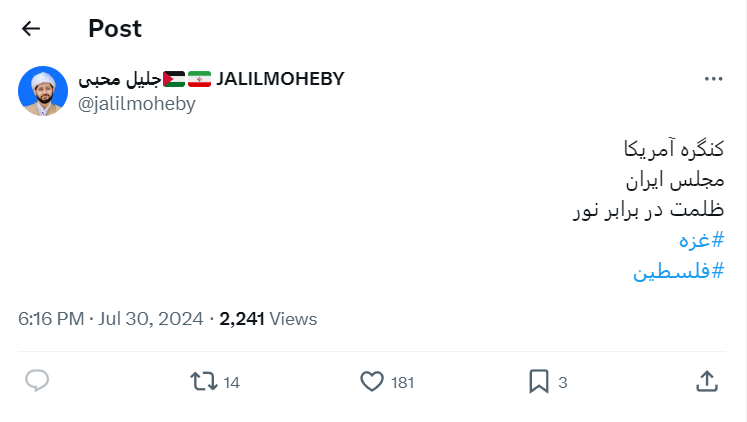Click the JALILMOHEBY display name

pos(280,80)
